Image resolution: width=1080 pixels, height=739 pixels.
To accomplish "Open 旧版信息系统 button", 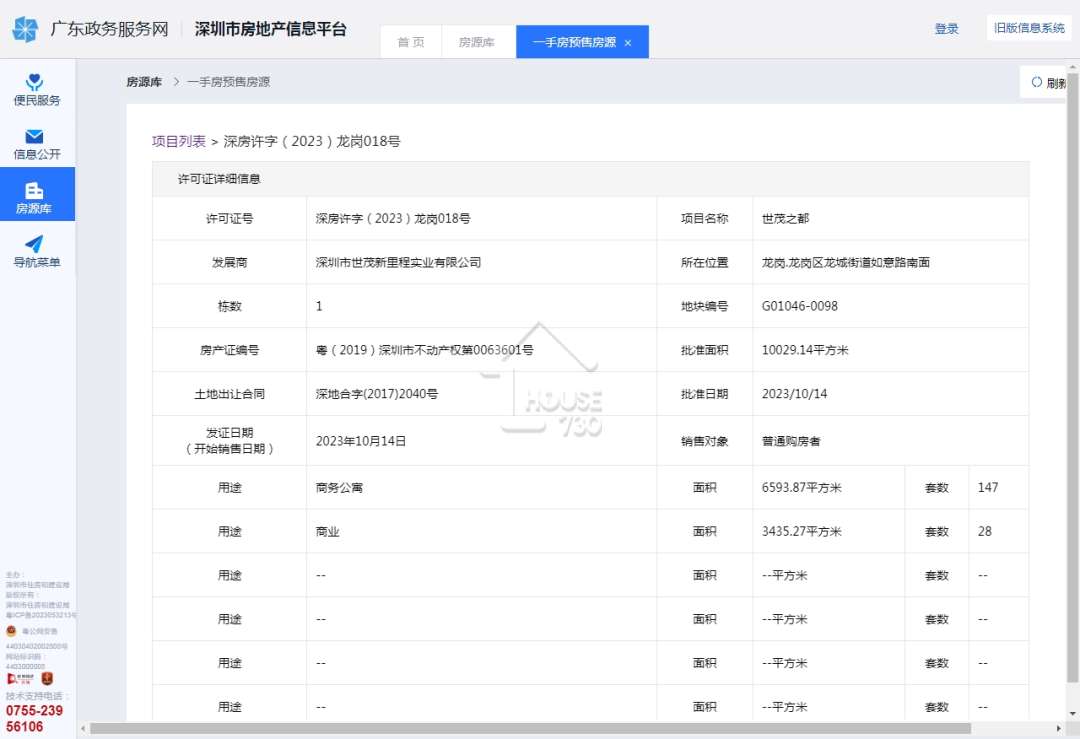I will [x=1029, y=28].
